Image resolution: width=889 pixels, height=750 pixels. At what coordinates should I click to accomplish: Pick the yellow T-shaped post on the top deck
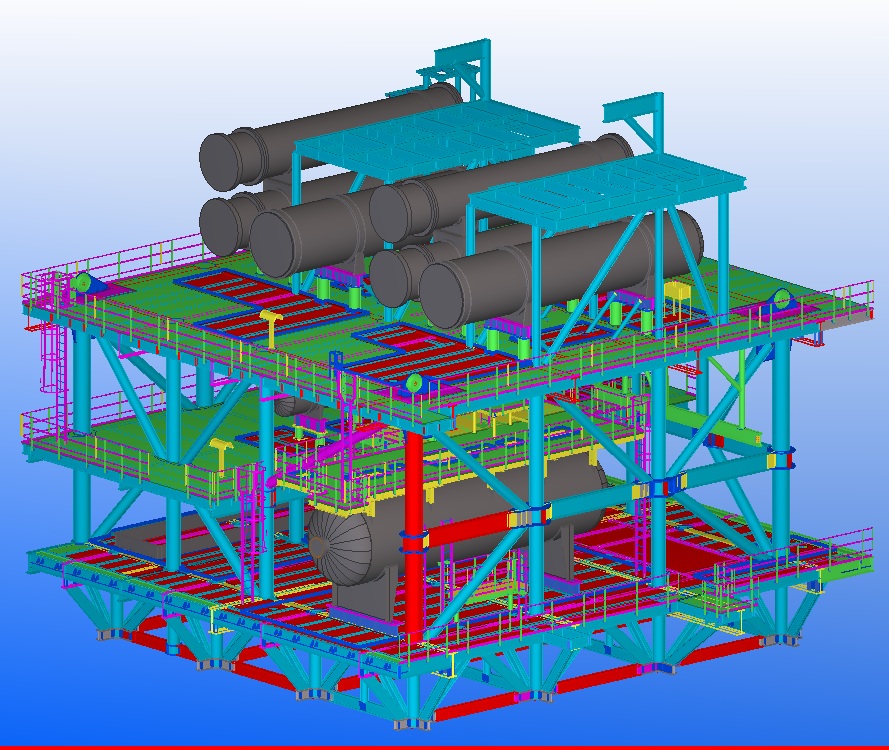(x=271, y=327)
